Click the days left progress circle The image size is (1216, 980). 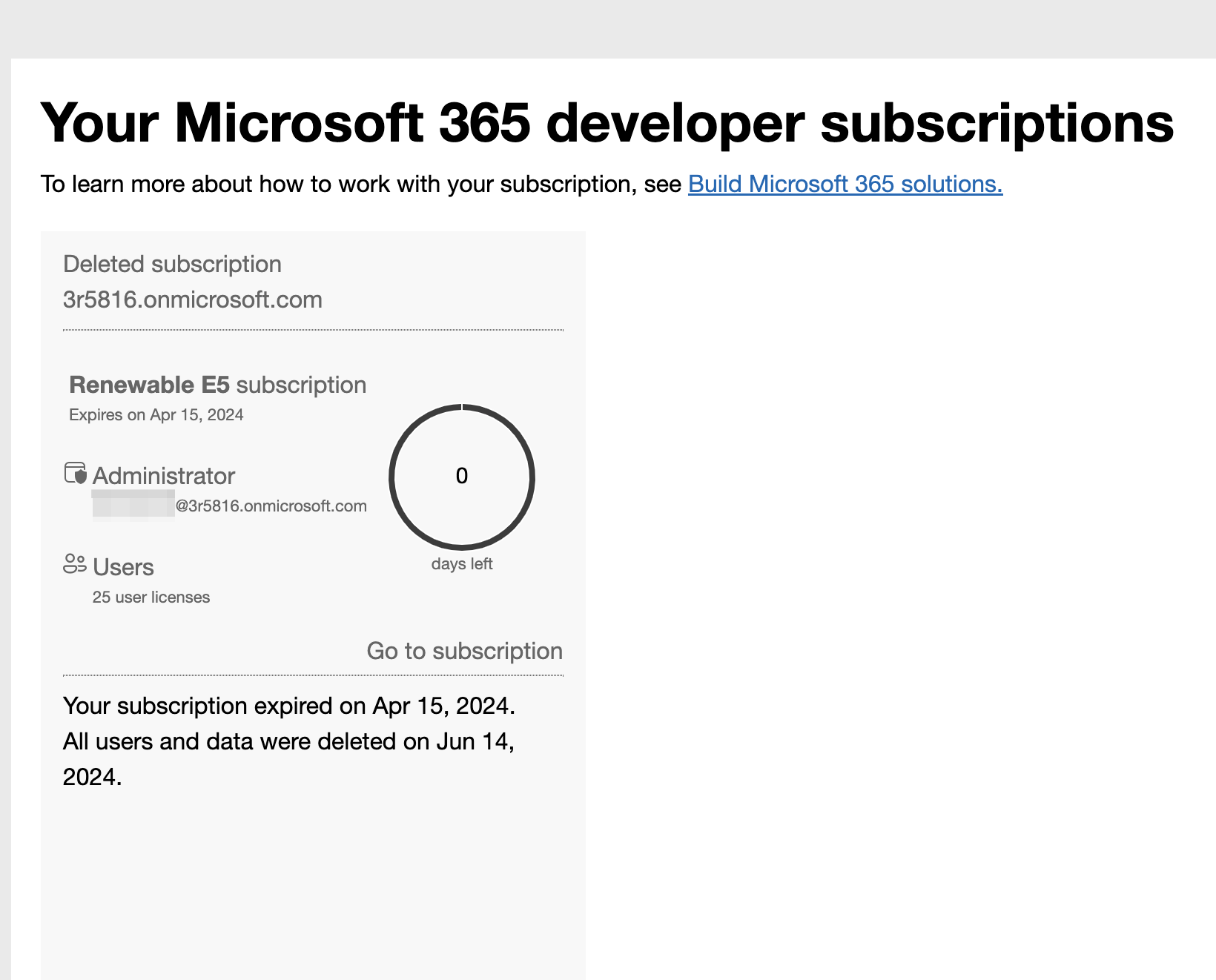[462, 477]
